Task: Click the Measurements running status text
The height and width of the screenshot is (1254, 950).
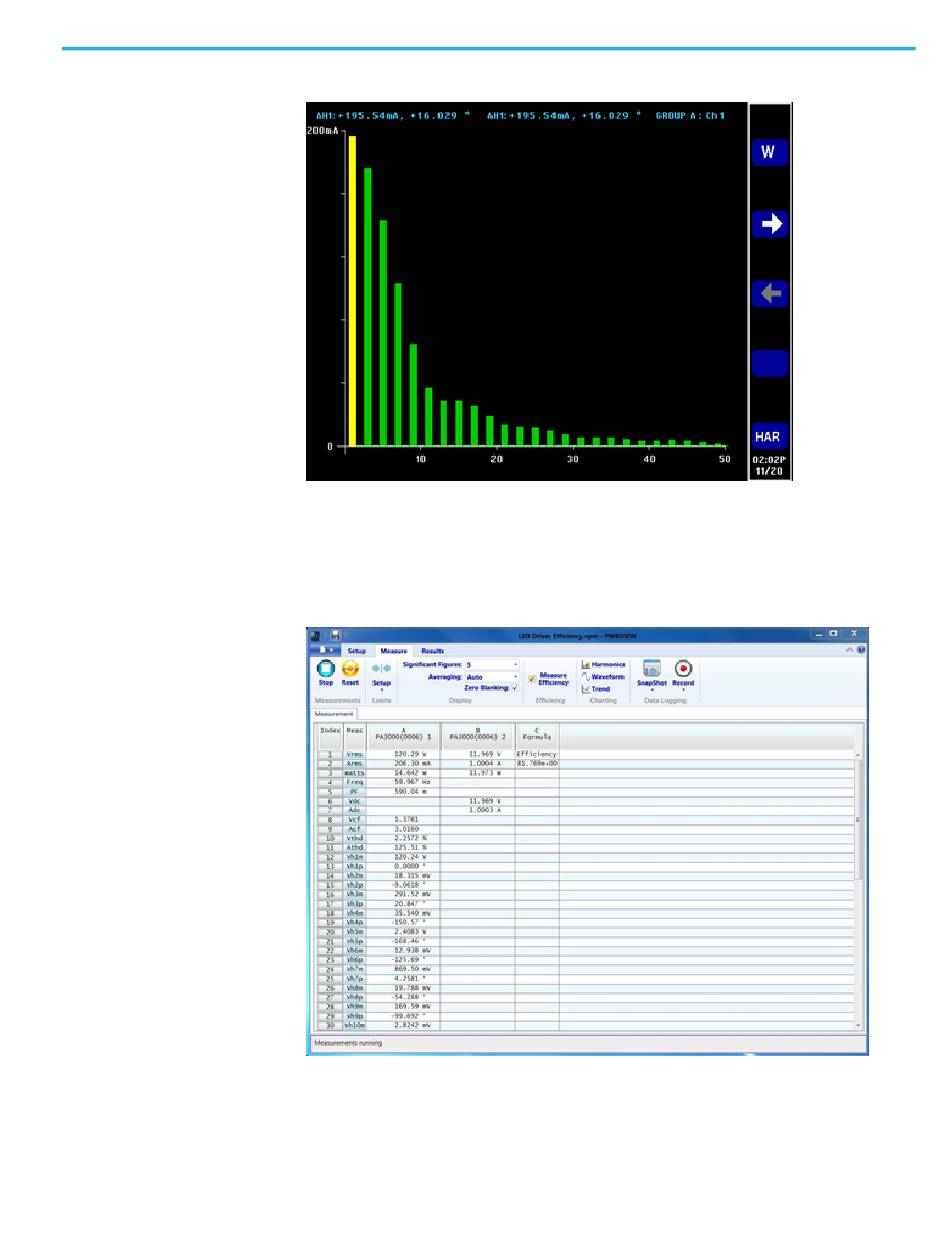Action: (348, 1043)
